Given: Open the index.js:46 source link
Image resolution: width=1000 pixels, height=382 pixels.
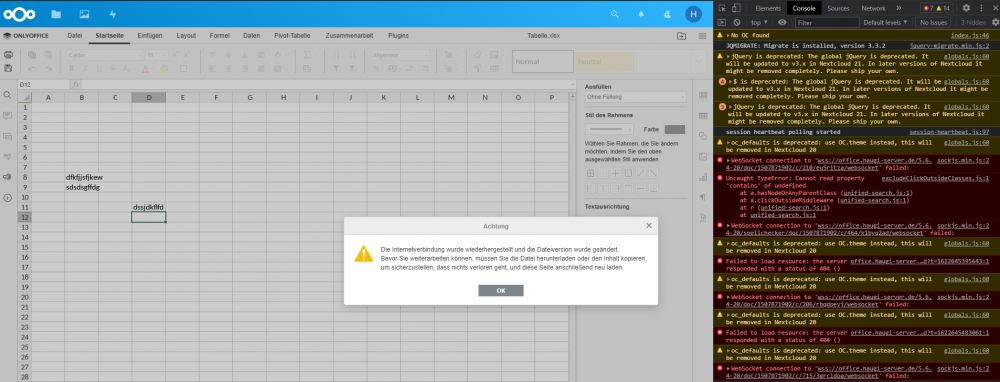Looking at the screenshot, I should point(970,36).
